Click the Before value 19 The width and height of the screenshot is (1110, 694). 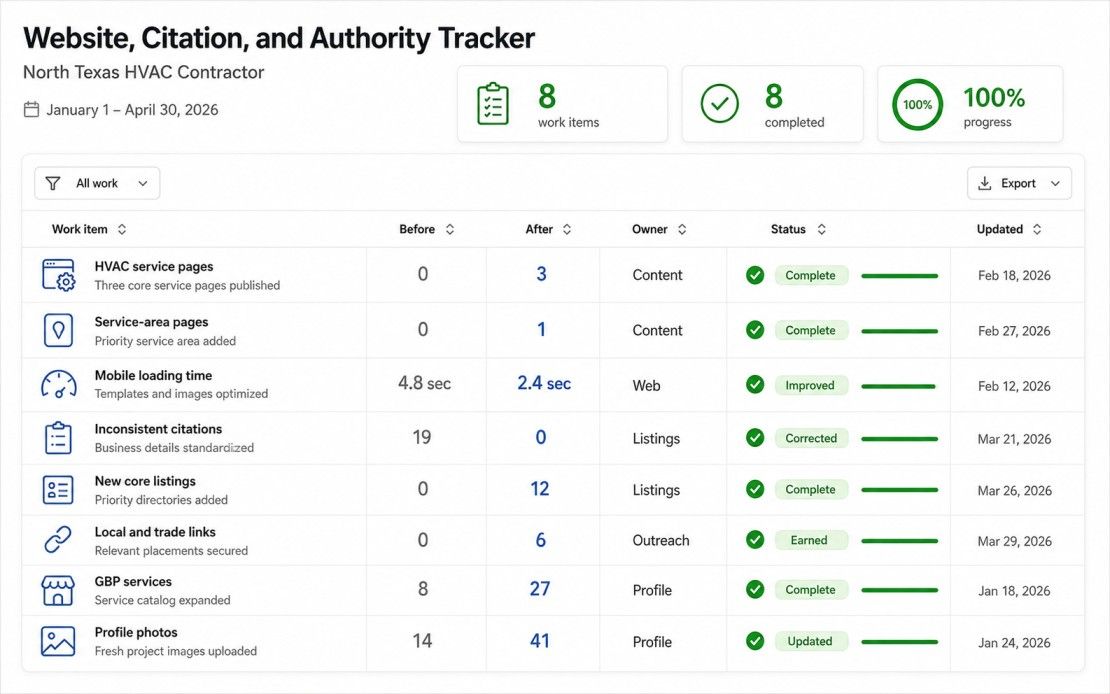422,437
